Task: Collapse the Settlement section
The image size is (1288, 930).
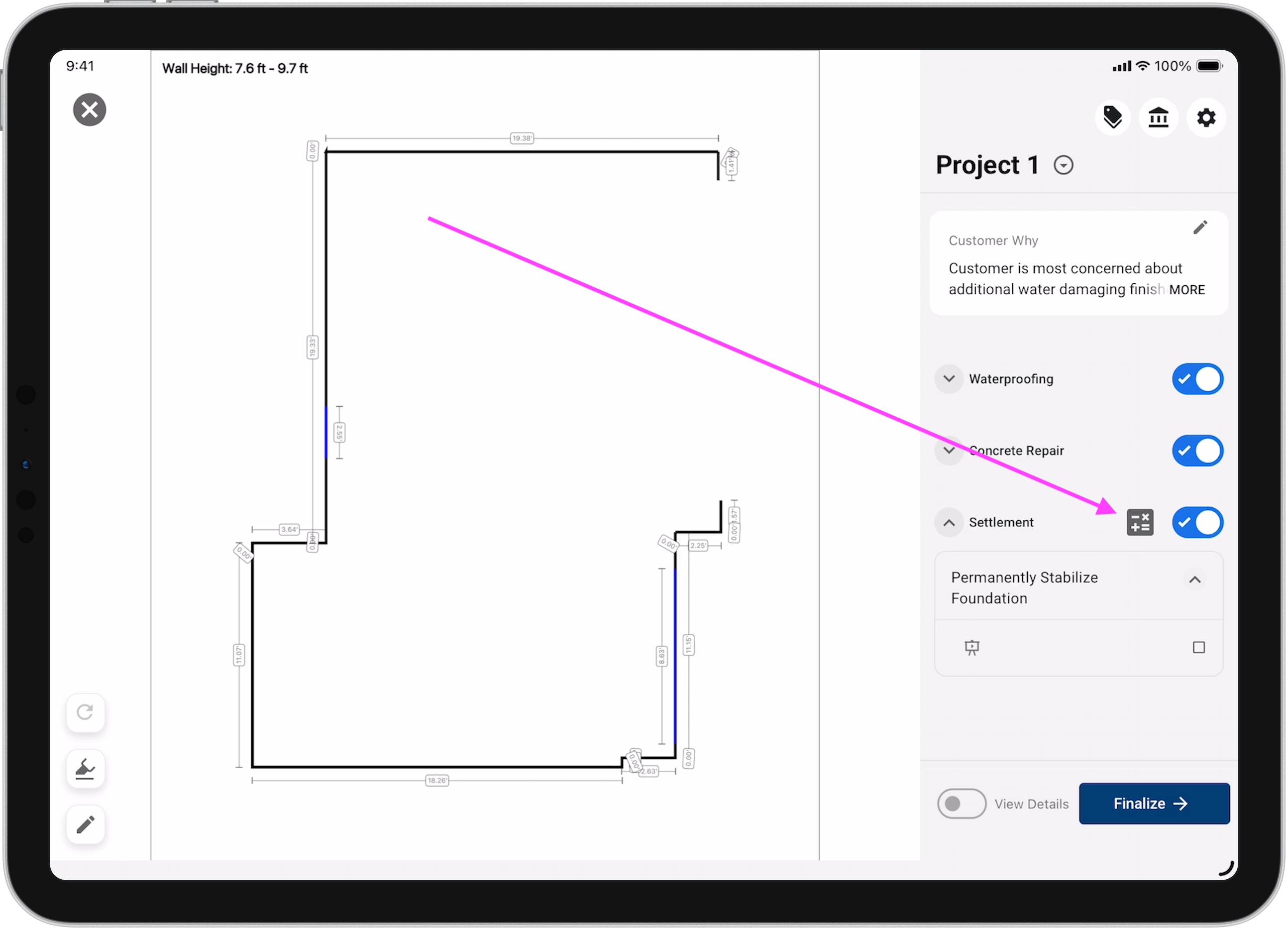Action: click(x=949, y=523)
